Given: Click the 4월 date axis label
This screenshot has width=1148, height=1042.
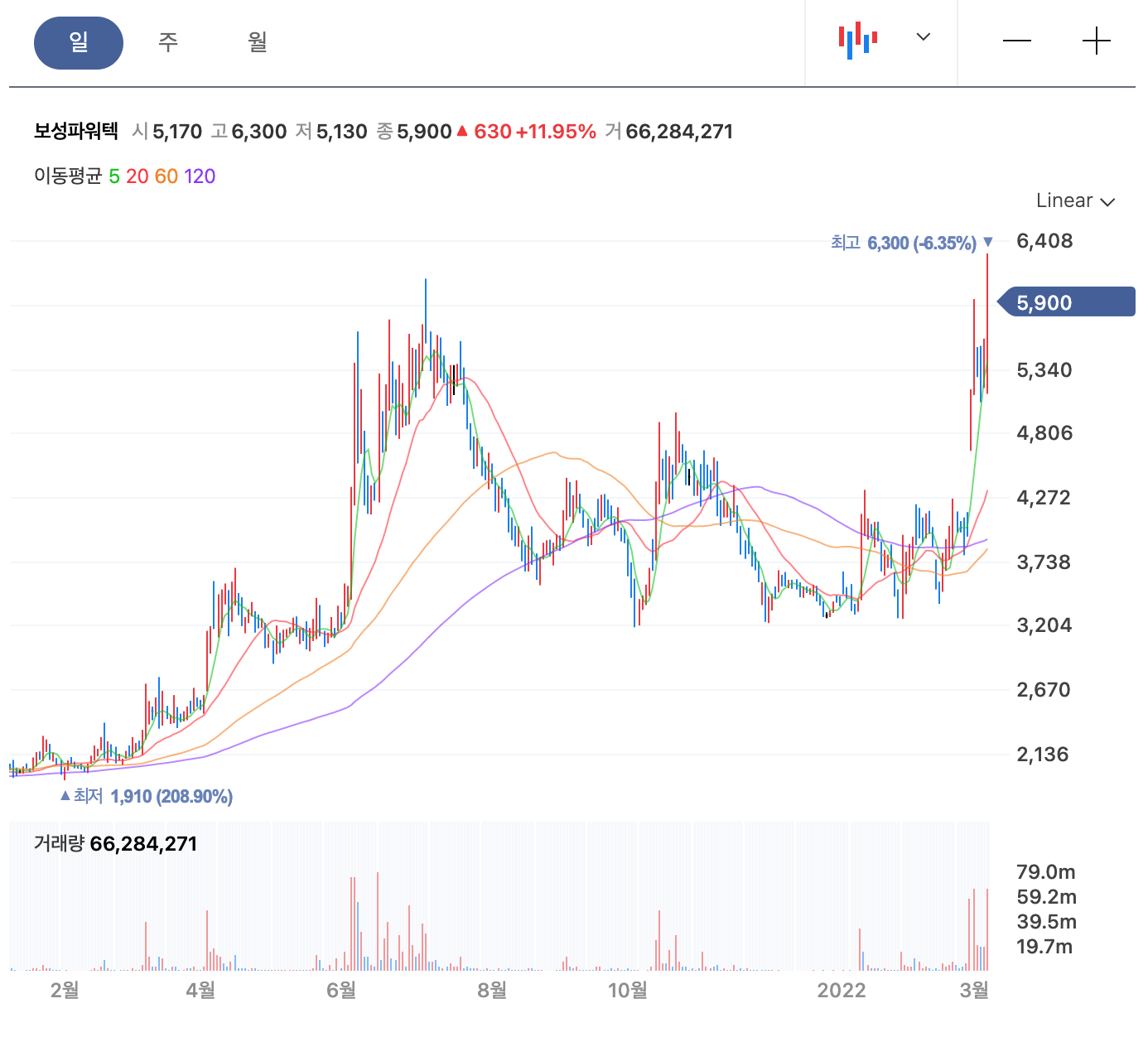Looking at the screenshot, I should pyautogui.click(x=200, y=990).
